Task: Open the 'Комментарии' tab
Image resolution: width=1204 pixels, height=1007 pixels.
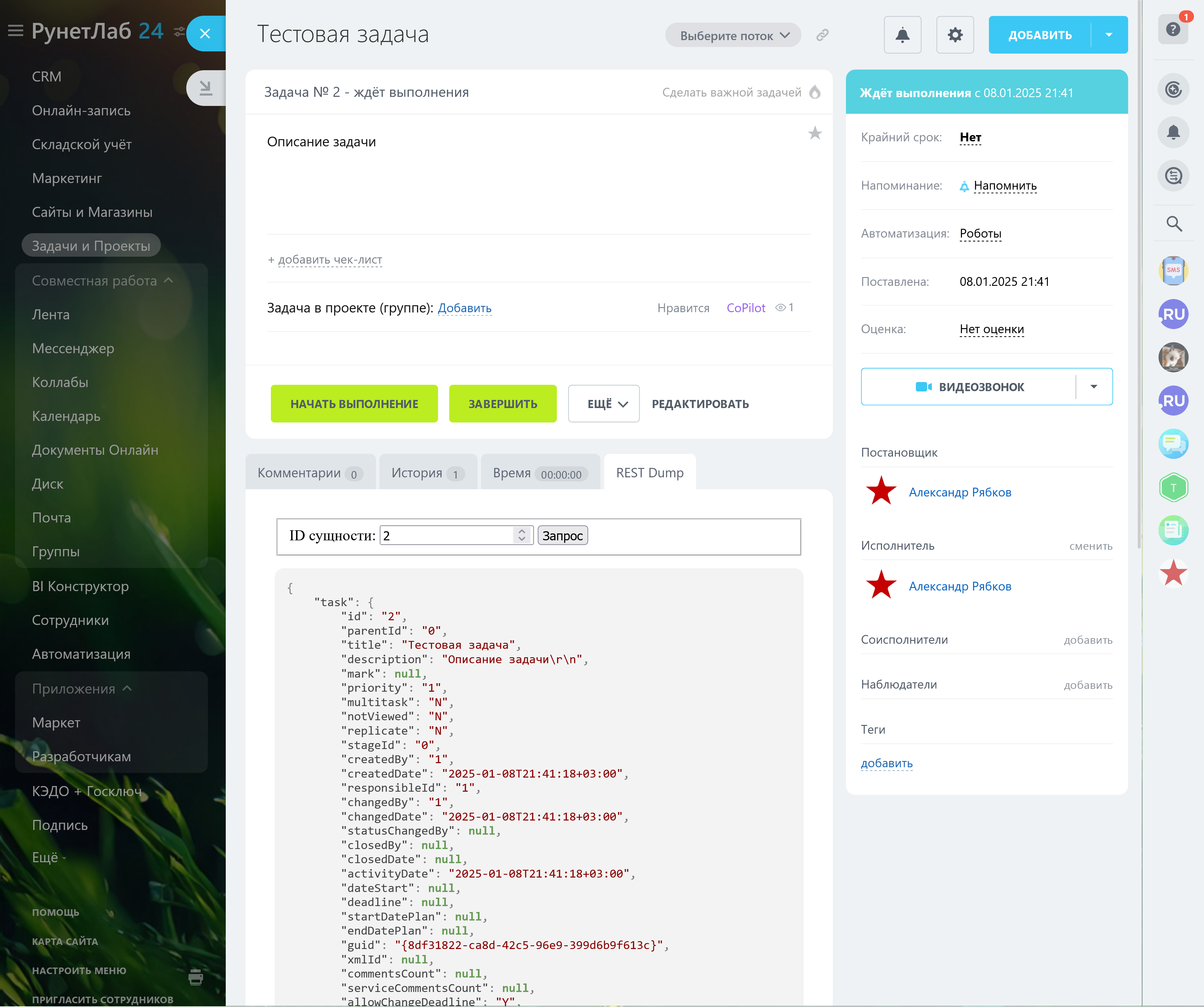Action: coord(309,473)
